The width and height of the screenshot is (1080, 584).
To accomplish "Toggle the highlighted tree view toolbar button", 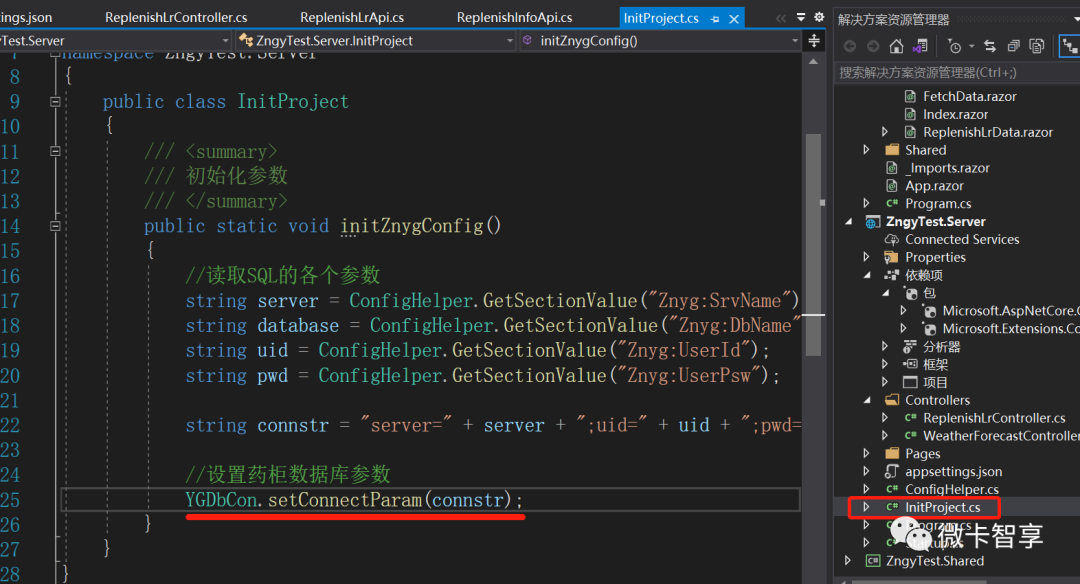I will point(1070,46).
